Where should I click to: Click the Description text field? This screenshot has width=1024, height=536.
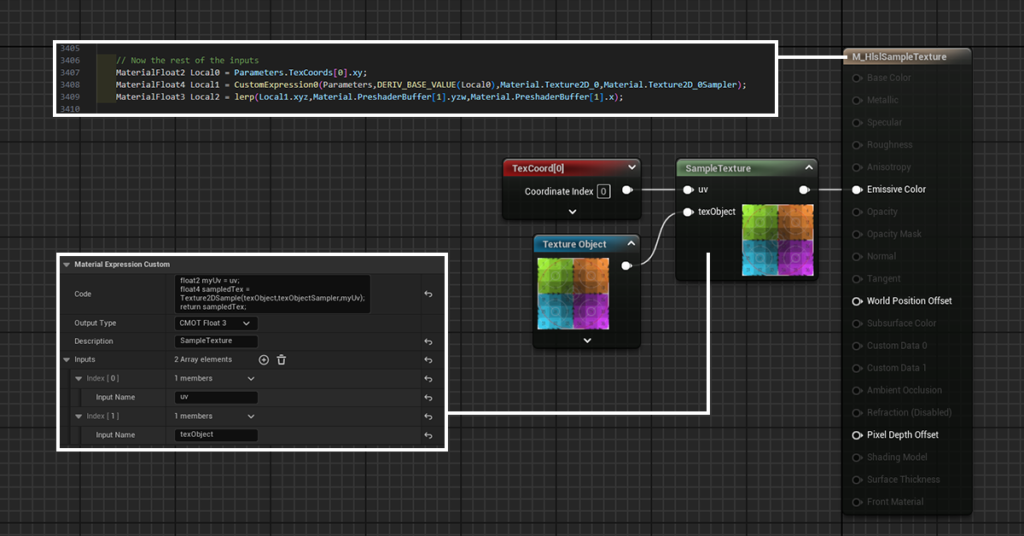pyautogui.click(x=217, y=341)
